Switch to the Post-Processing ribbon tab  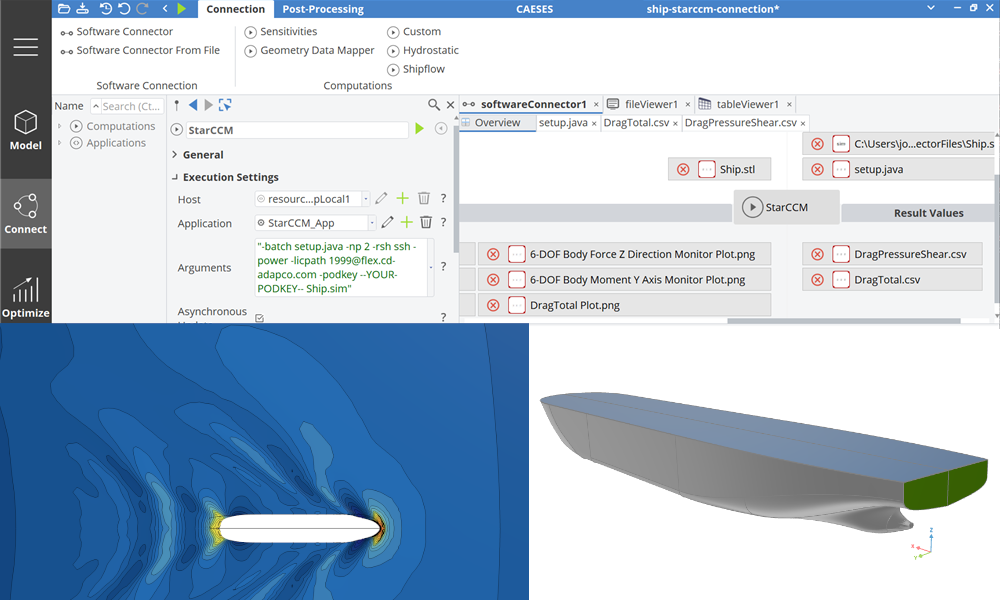click(323, 9)
